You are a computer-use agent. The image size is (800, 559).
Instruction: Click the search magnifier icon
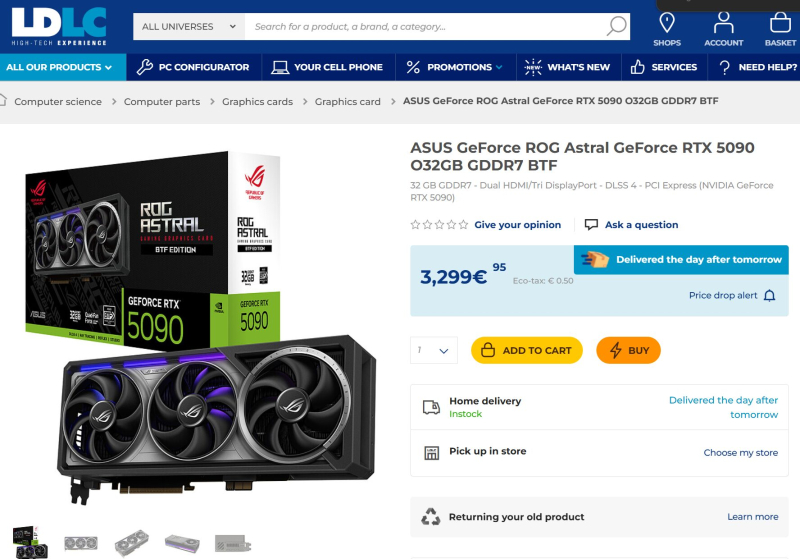click(617, 26)
